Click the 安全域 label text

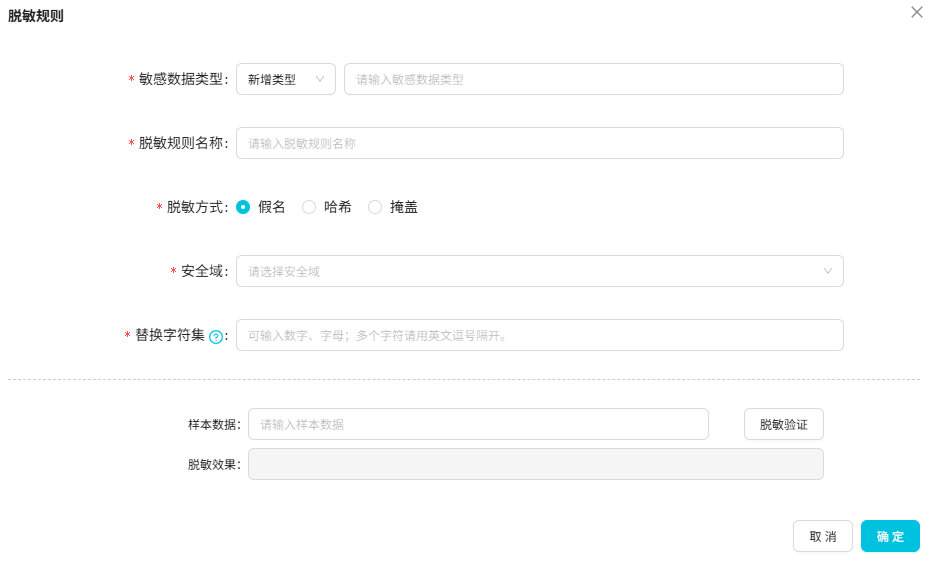pyautogui.click(x=202, y=271)
